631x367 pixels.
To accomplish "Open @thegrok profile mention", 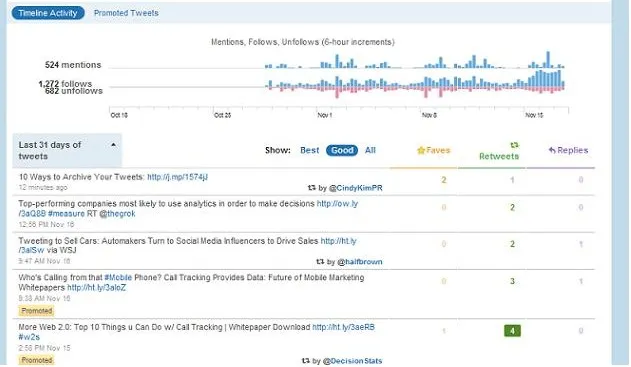I will [117, 213].
